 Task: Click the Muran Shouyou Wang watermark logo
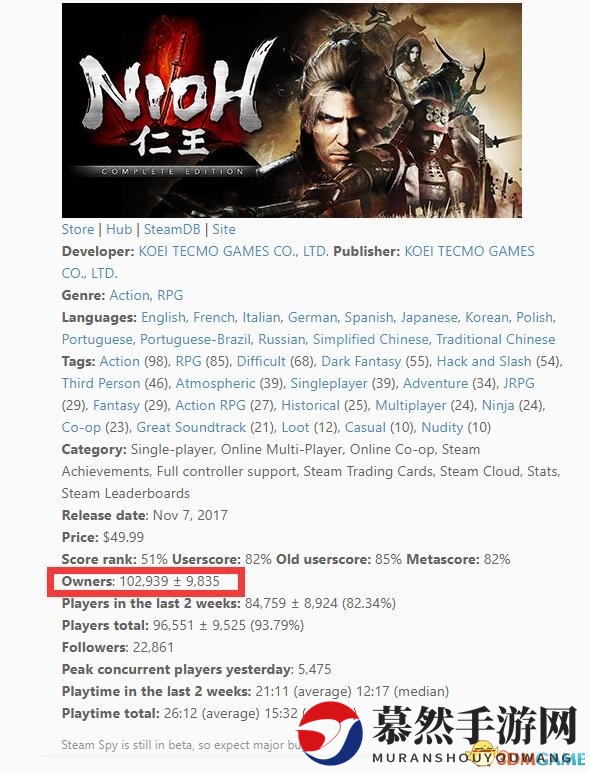coord(438,735)
